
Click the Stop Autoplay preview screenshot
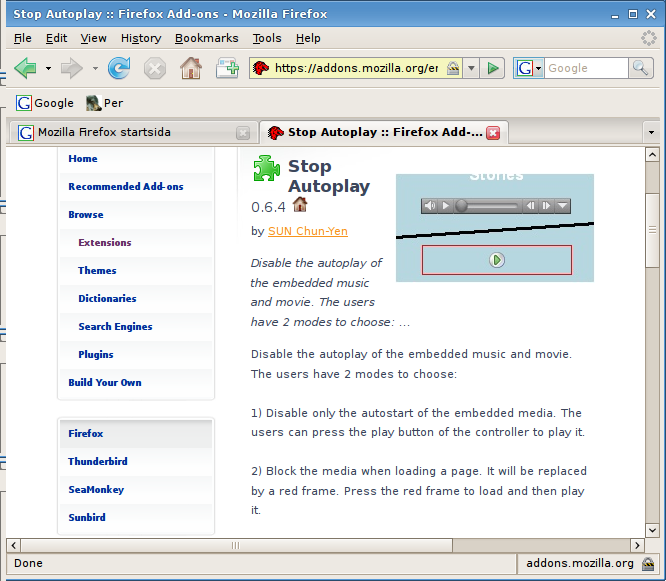coord(495,228)
